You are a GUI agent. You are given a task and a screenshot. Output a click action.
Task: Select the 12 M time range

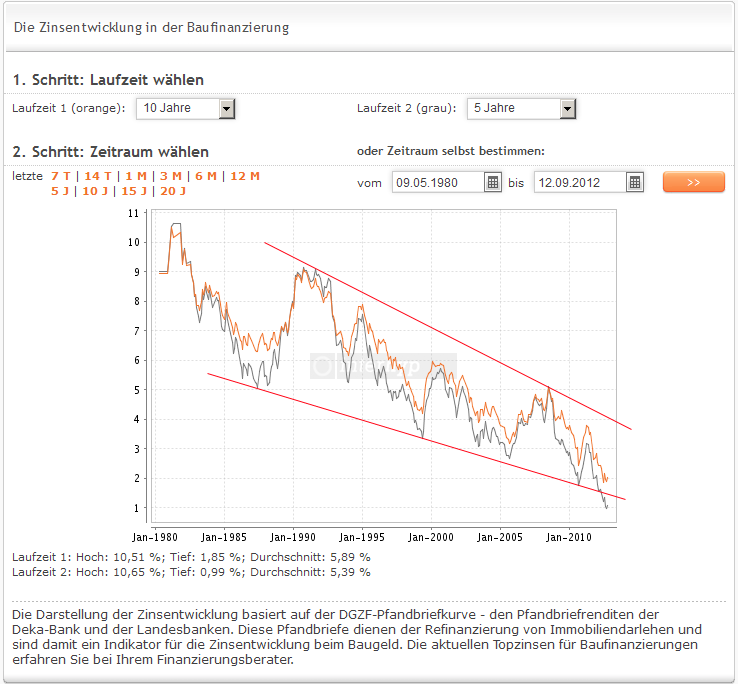pos(245,176)
